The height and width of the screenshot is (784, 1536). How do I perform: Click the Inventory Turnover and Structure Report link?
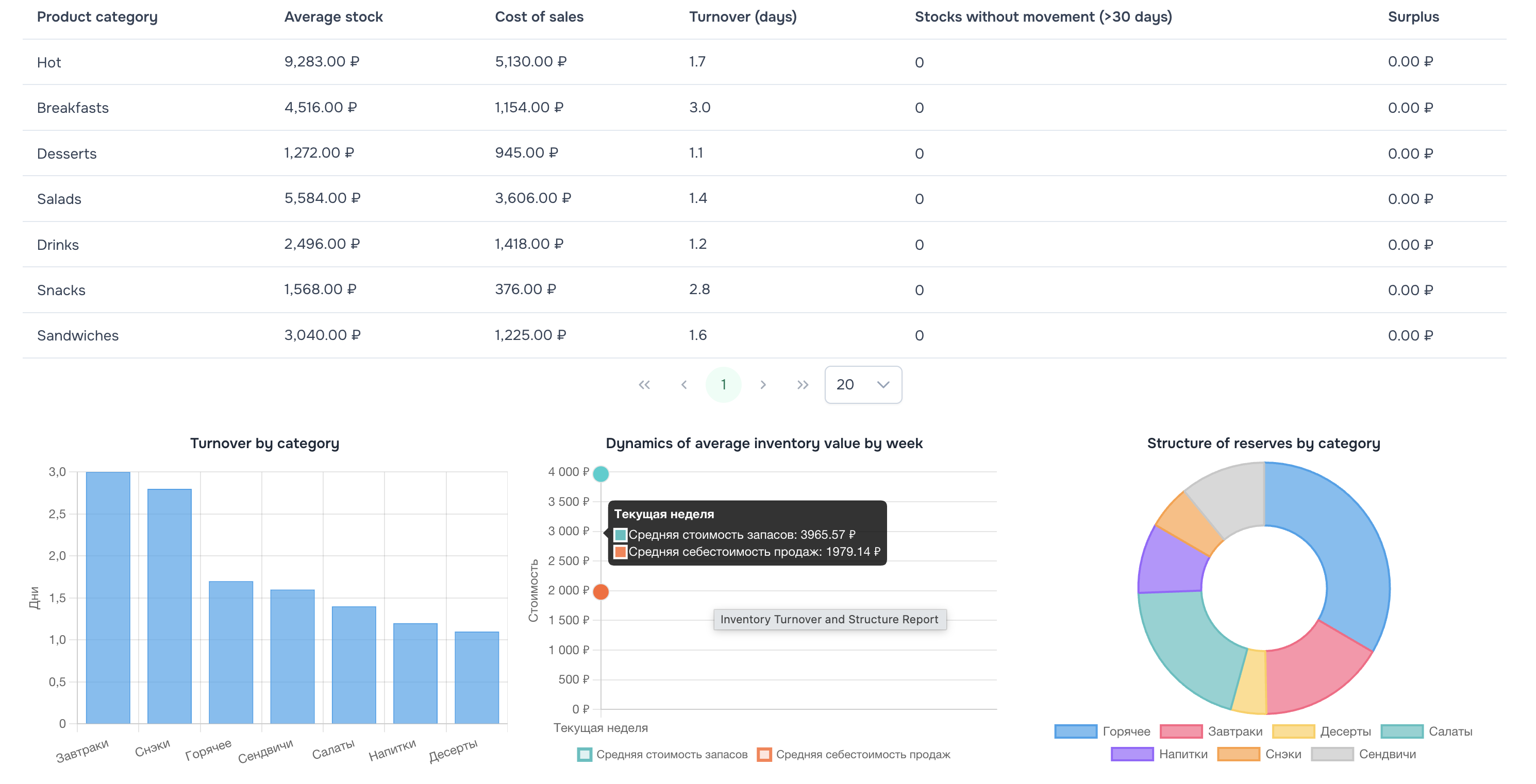[x=830, y=619]
